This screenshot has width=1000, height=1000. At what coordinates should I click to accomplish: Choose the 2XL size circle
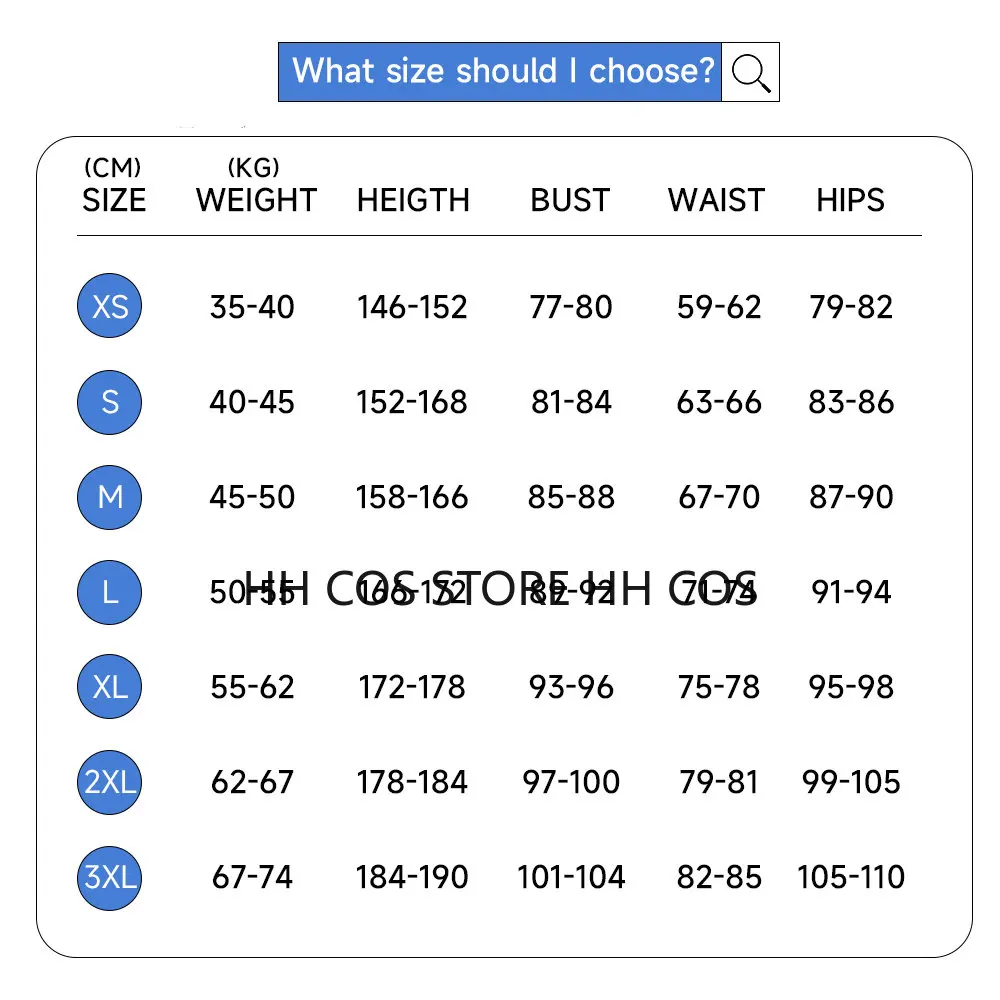tap(110, 782)
